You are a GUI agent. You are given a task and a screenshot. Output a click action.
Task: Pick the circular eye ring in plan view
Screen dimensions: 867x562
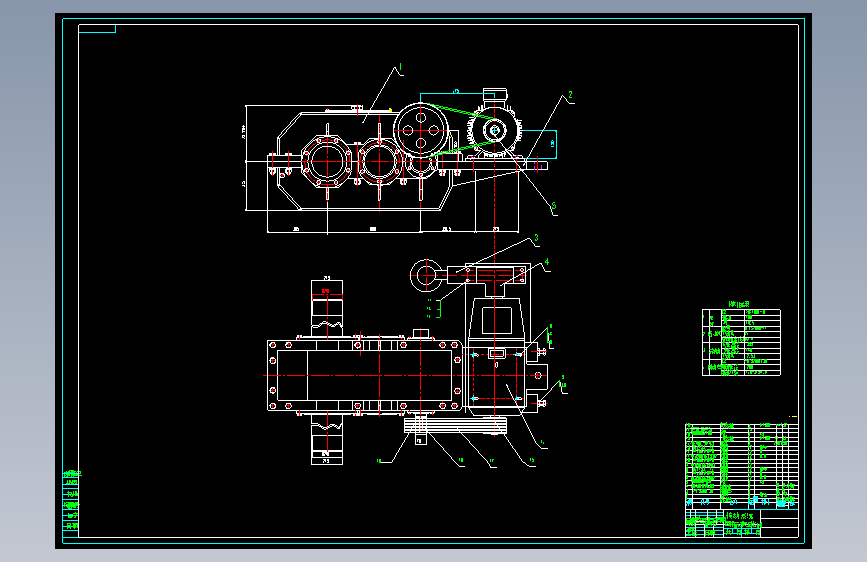point(425,274)
